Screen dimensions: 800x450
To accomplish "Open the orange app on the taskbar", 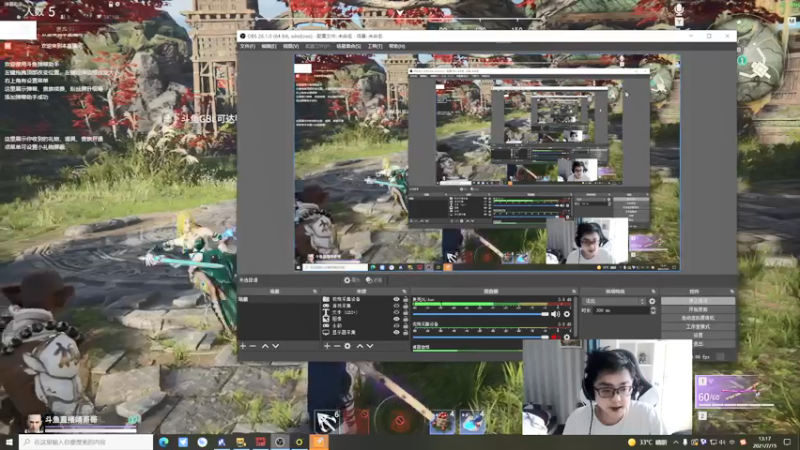I will tap(319, 442).
